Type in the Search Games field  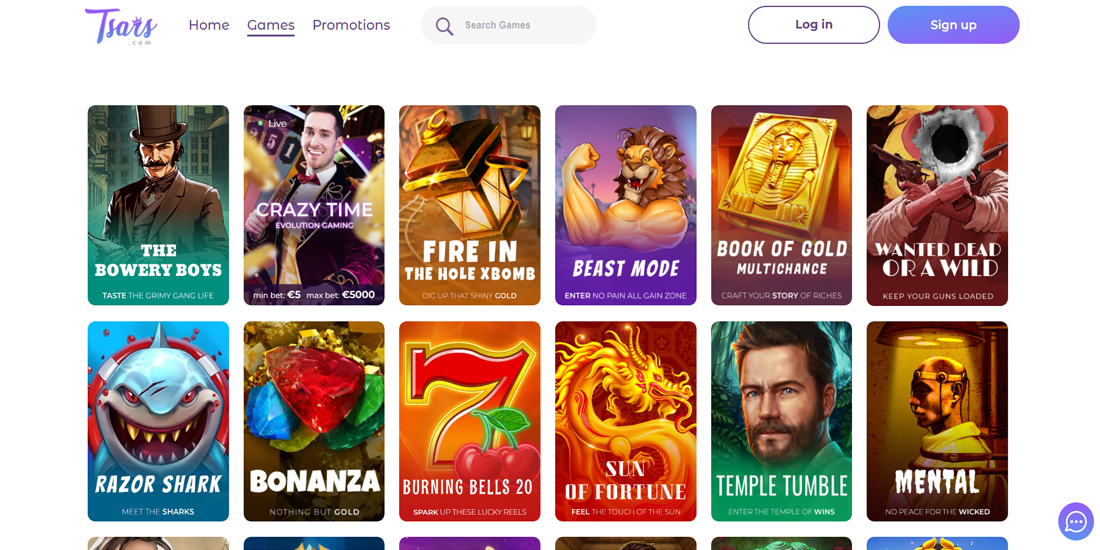[x=525, y=25]
